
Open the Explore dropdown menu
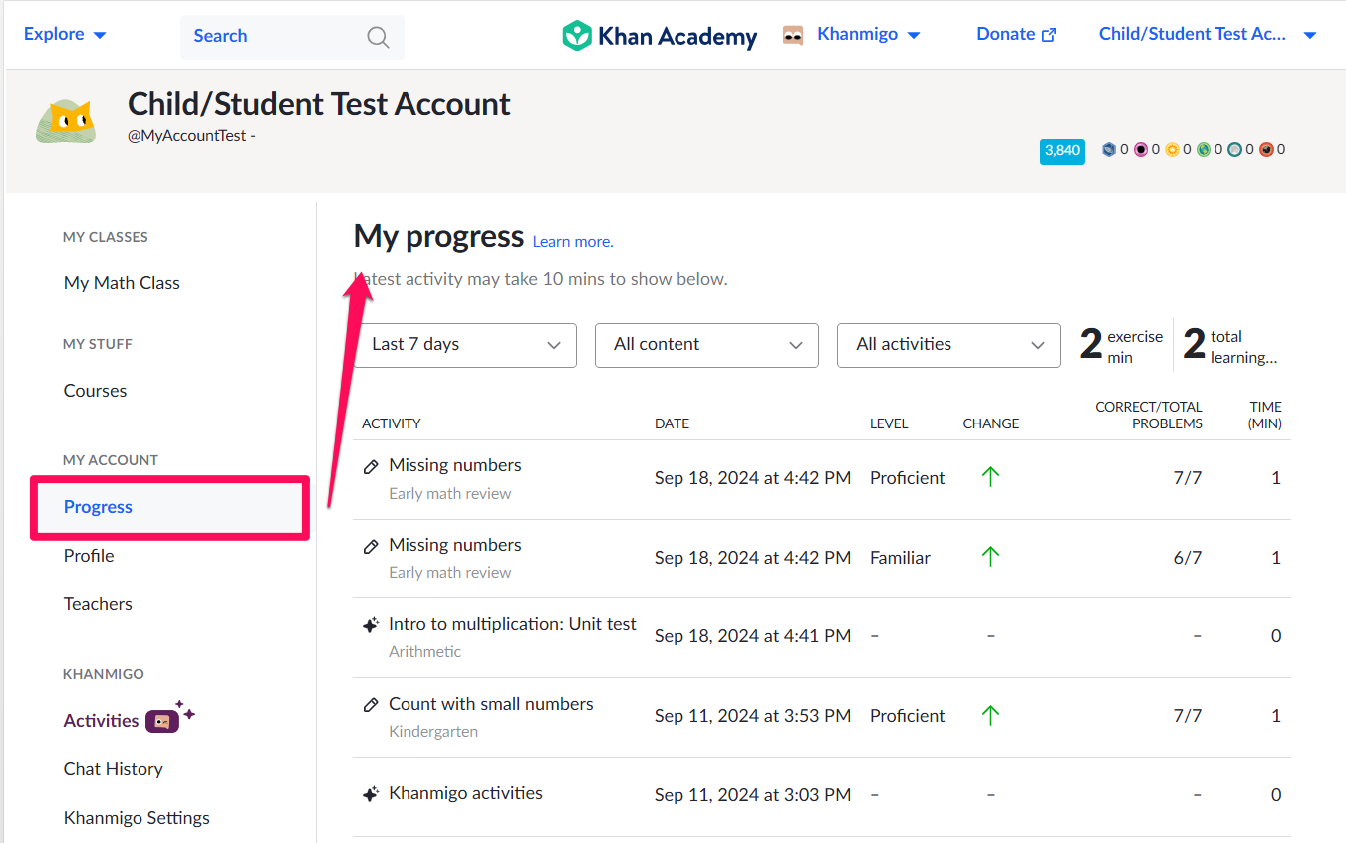(x=65, y=34)
